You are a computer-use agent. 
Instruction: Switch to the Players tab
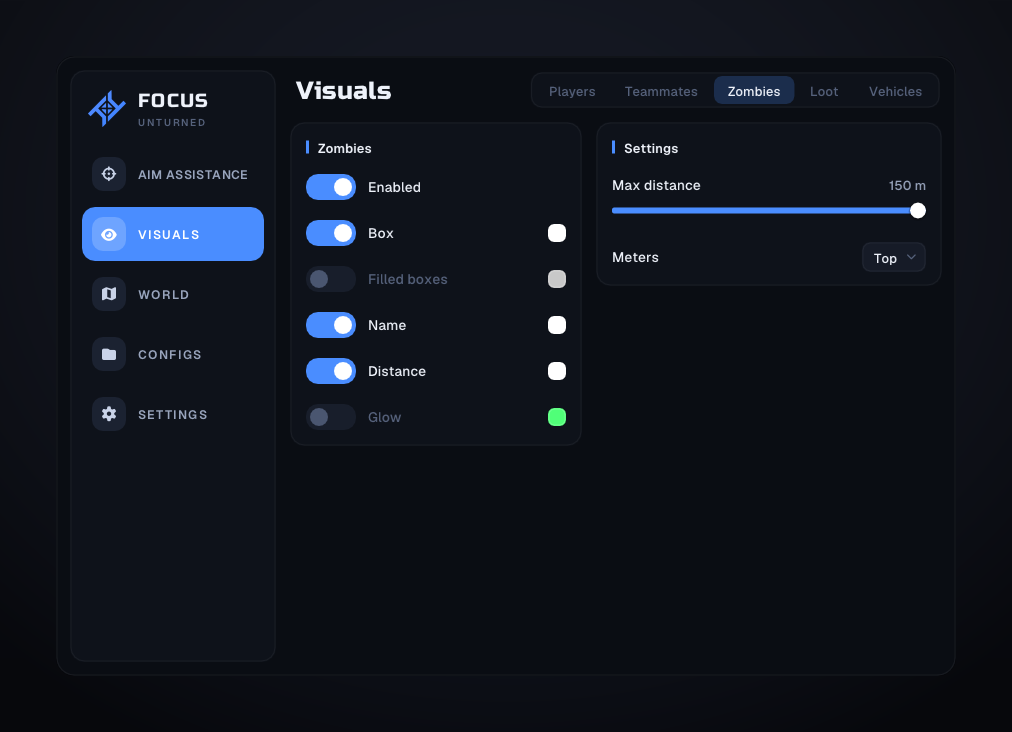pos(572,91)
